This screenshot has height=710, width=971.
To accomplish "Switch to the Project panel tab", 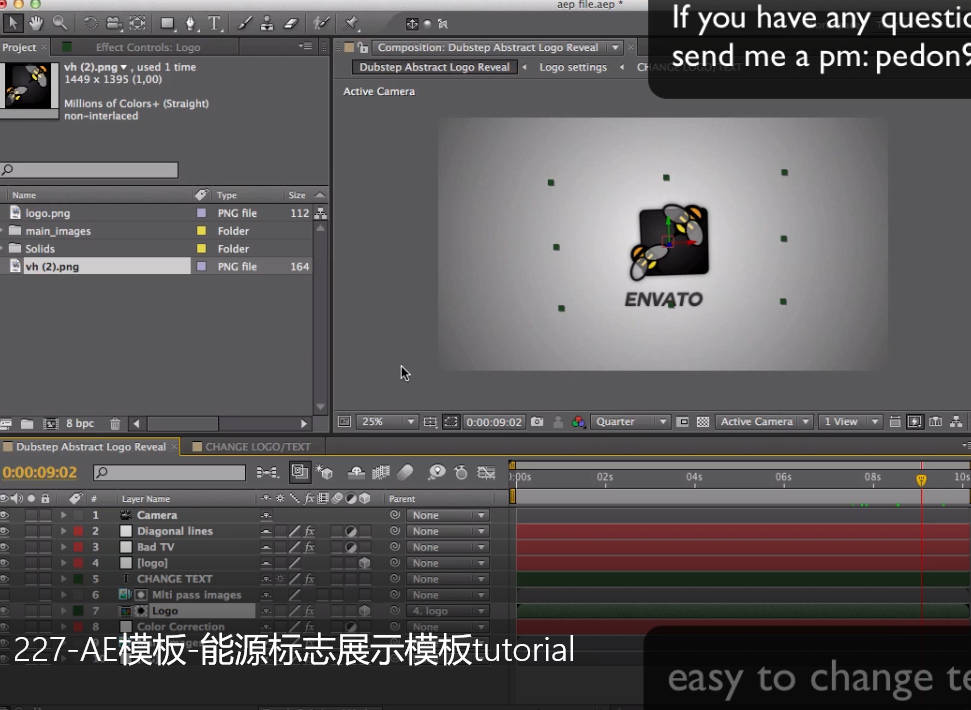I will (x=19, y=47).
